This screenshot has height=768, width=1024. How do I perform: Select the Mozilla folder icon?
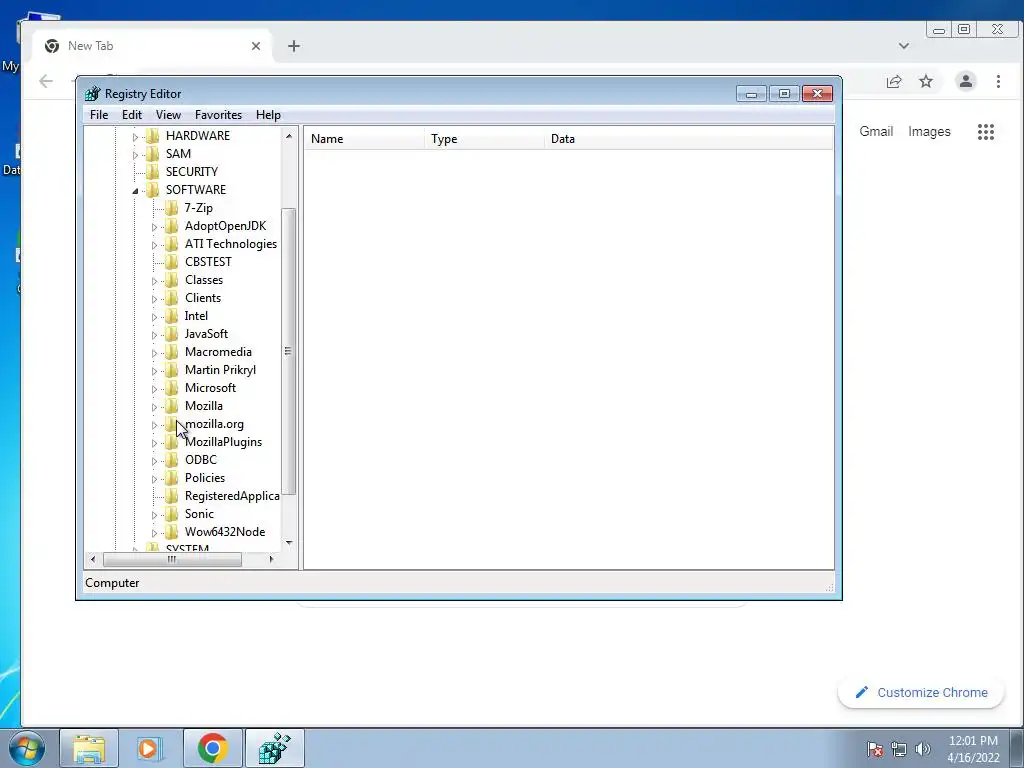point(171,406)
